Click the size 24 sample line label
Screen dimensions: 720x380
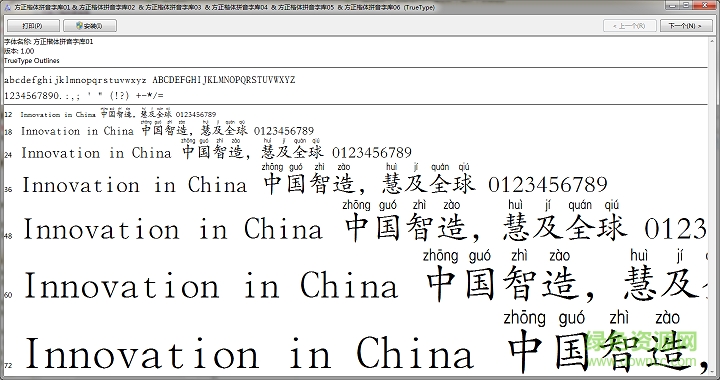coord(8,155)
